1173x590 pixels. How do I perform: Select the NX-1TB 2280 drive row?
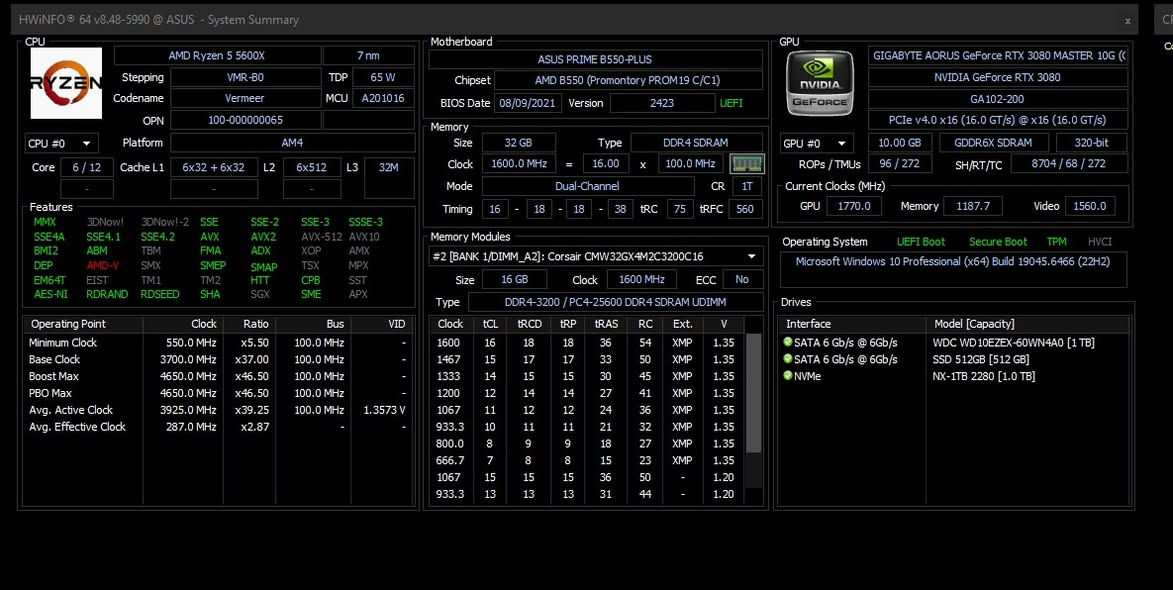(955, 376)
